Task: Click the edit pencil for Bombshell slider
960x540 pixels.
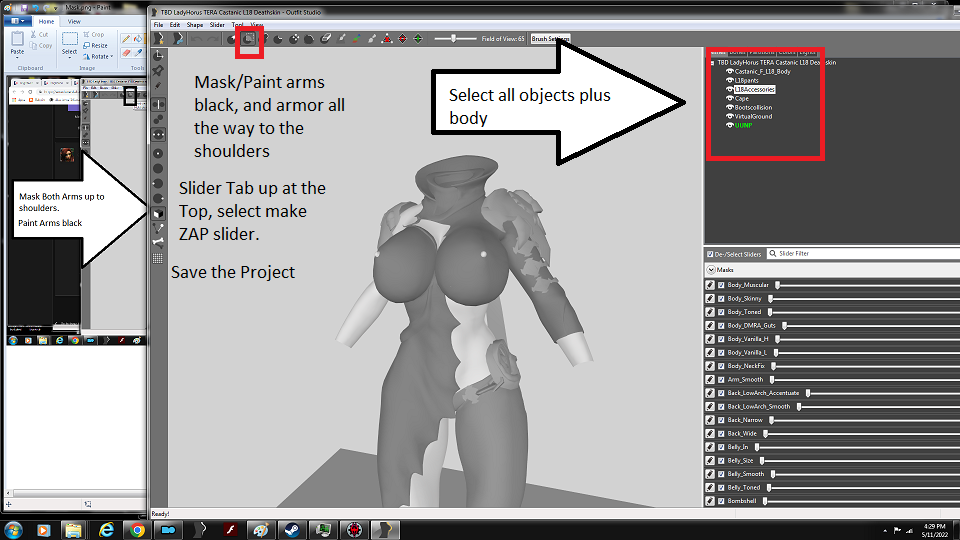Action: [710, 501]
